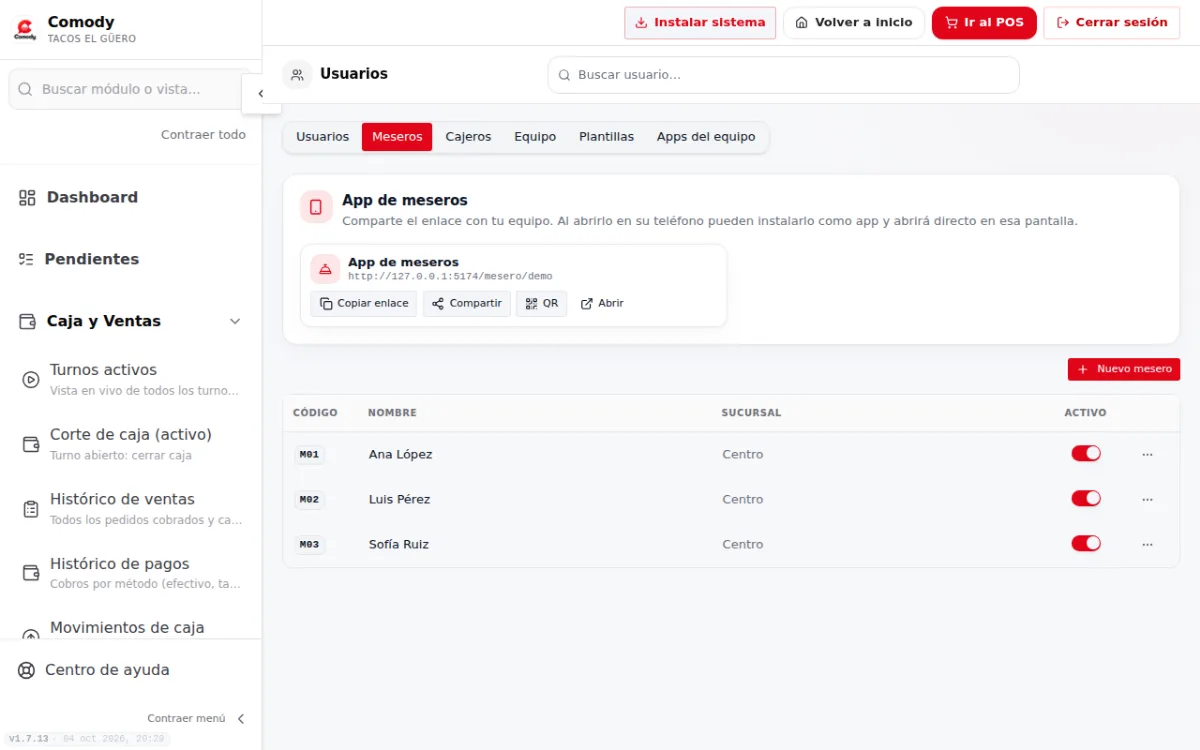Viewport: 1200px width, 750px height.
Task: Deactivate Sofía Ruiz with her toggle
Action: point(1086,543)
